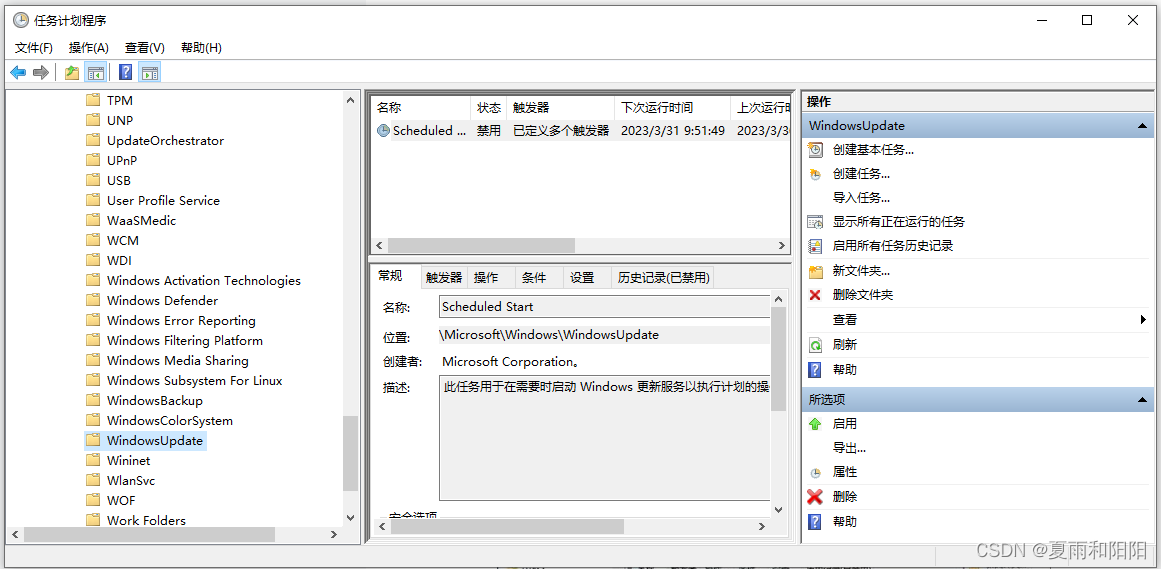Click the 帮助 icon under 所选项 section
Image resolution: width=1161 pixels, height=569 pixels.
pos(815,522)
